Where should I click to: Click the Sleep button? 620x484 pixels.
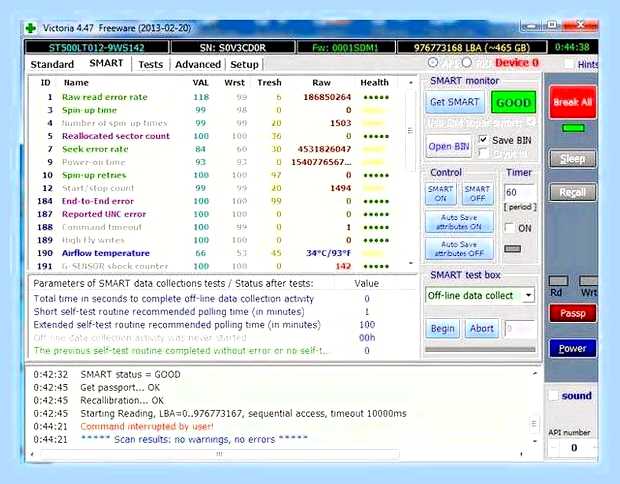pos(572,159)
